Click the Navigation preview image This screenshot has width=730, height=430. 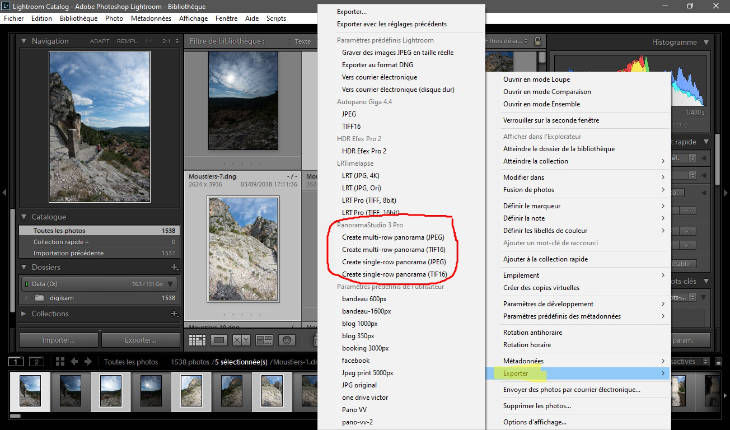click(100, 127)
